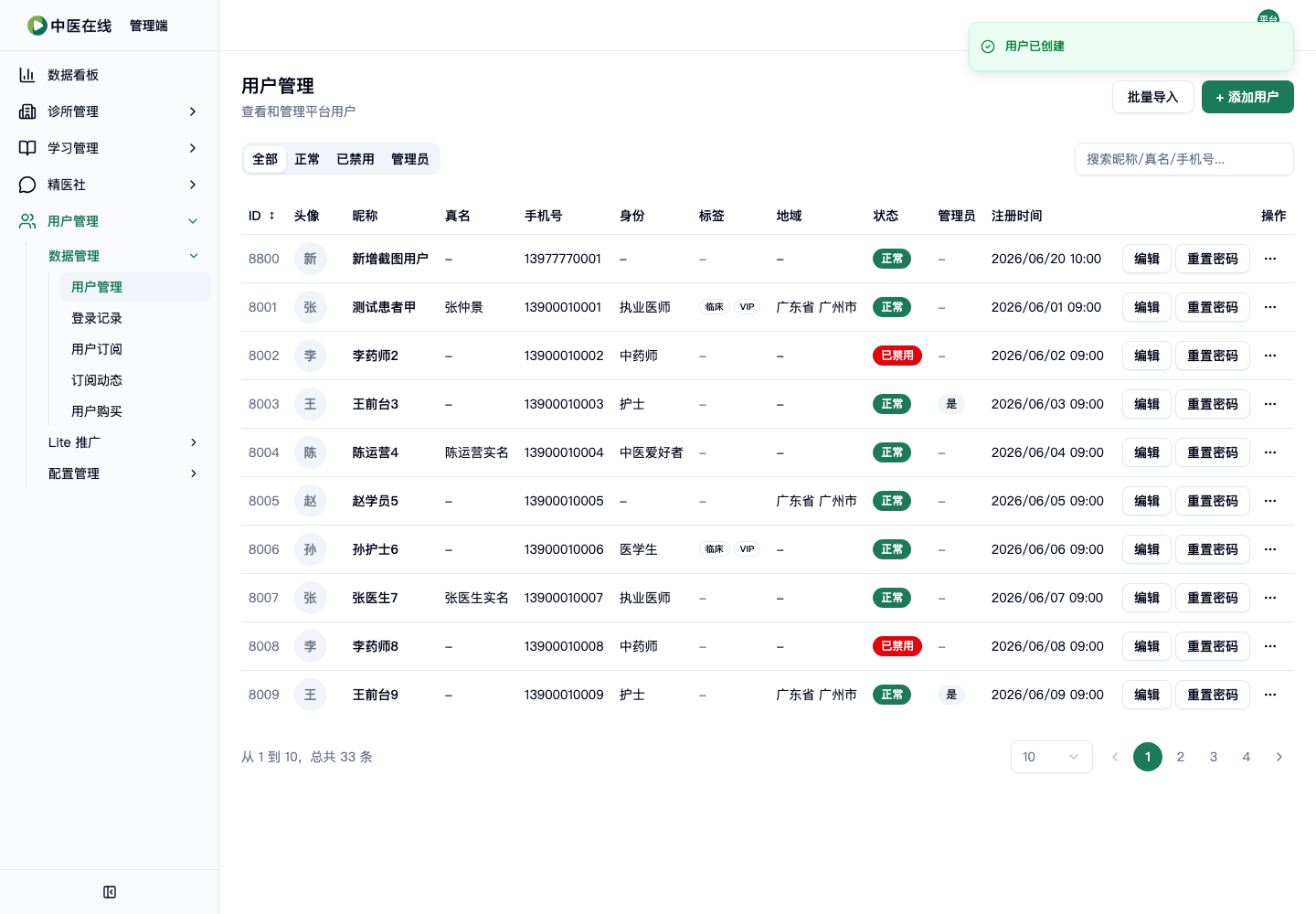Click the 添加用户 button
The height and width of the screenshot is (914, 1316).
(1247, 97)
